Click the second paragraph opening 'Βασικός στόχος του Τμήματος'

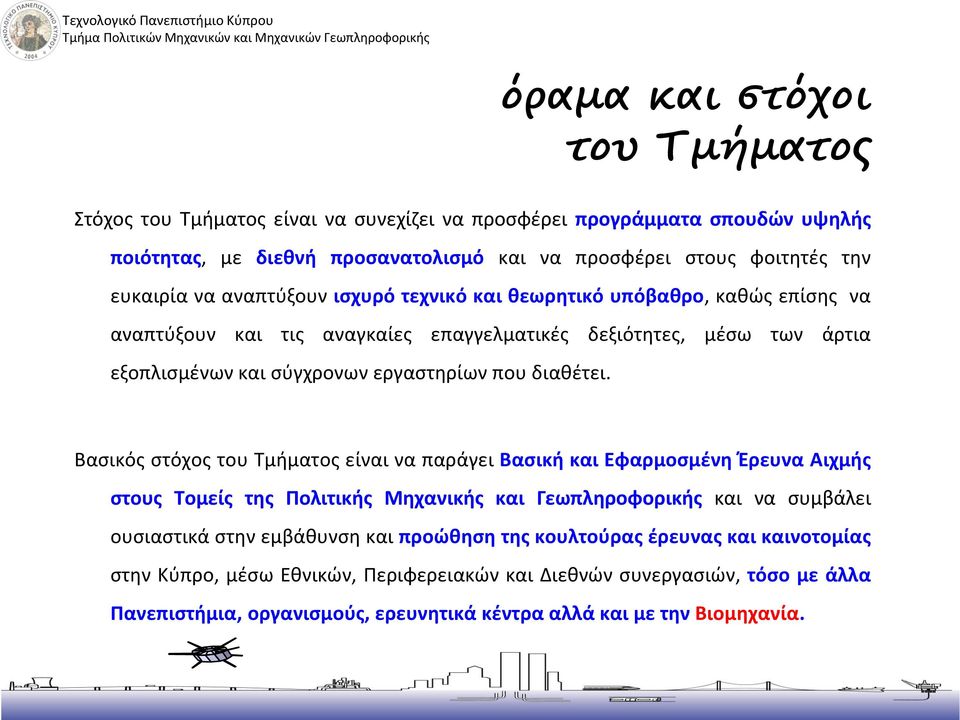(x=207, y=460)
